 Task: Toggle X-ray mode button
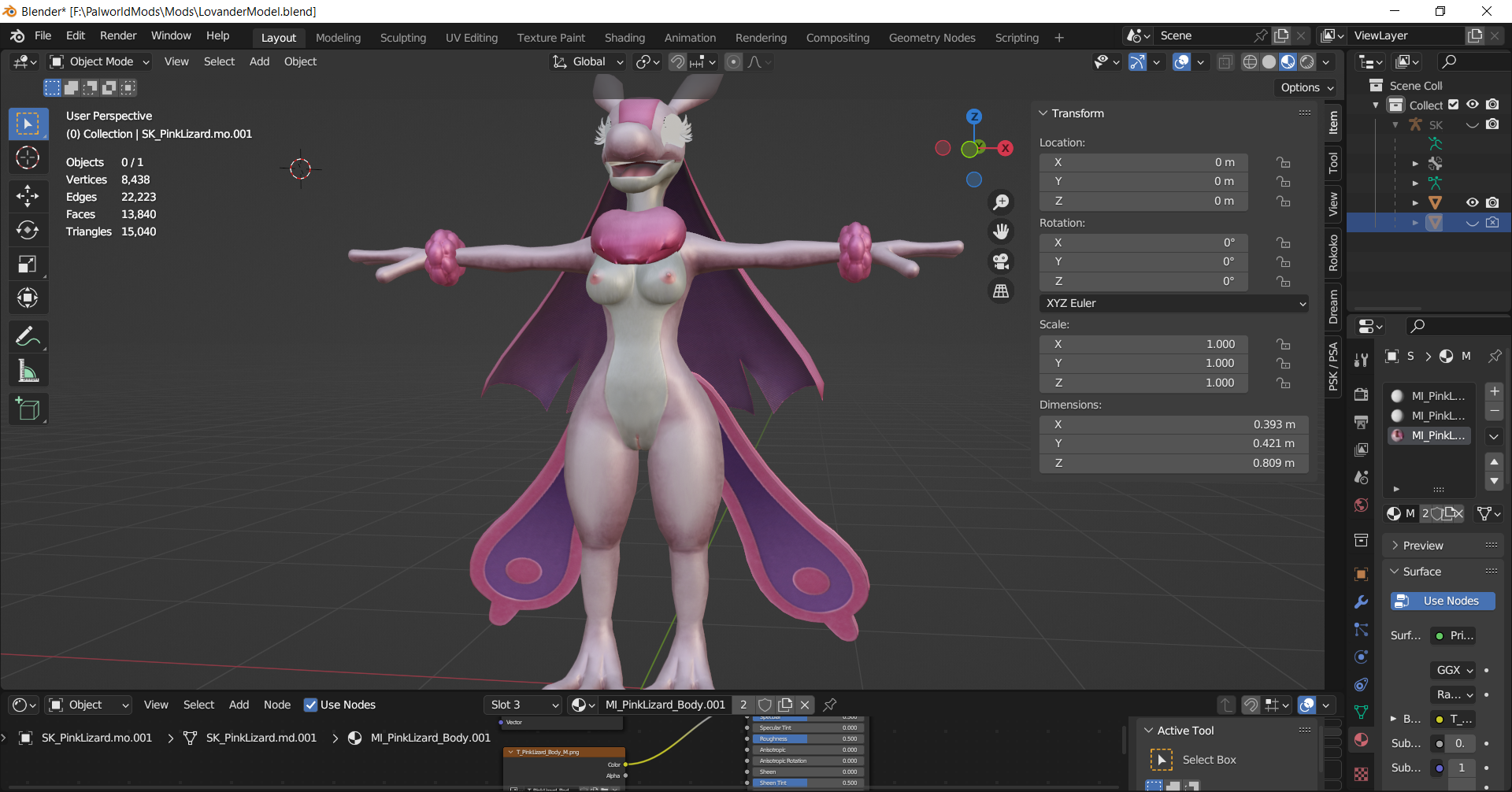[x=1225, y=61]
